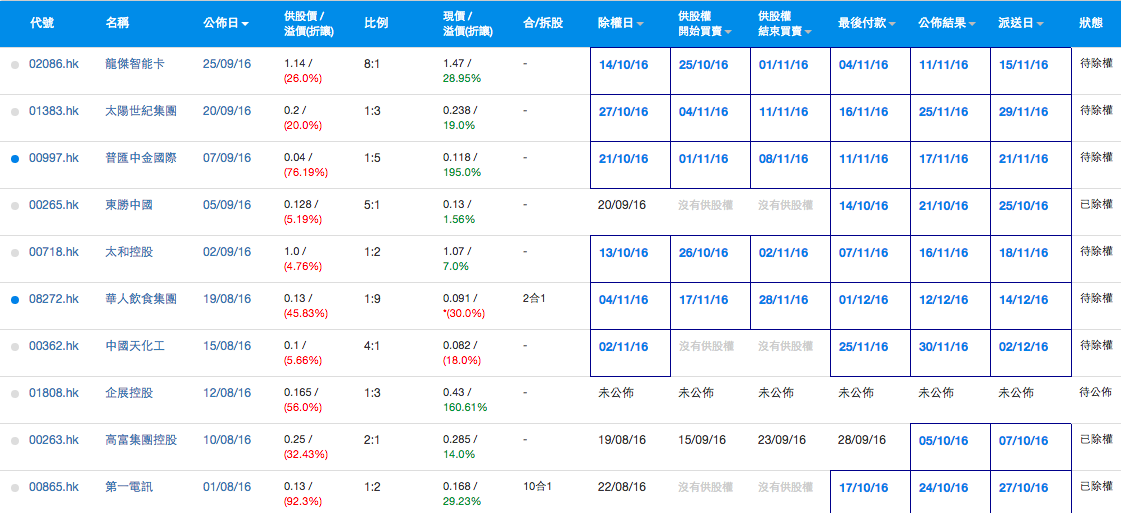Viewport: 1121px width, 513px height.
Task: Open stock code 00718.hk link
Action: click(54, 252)
